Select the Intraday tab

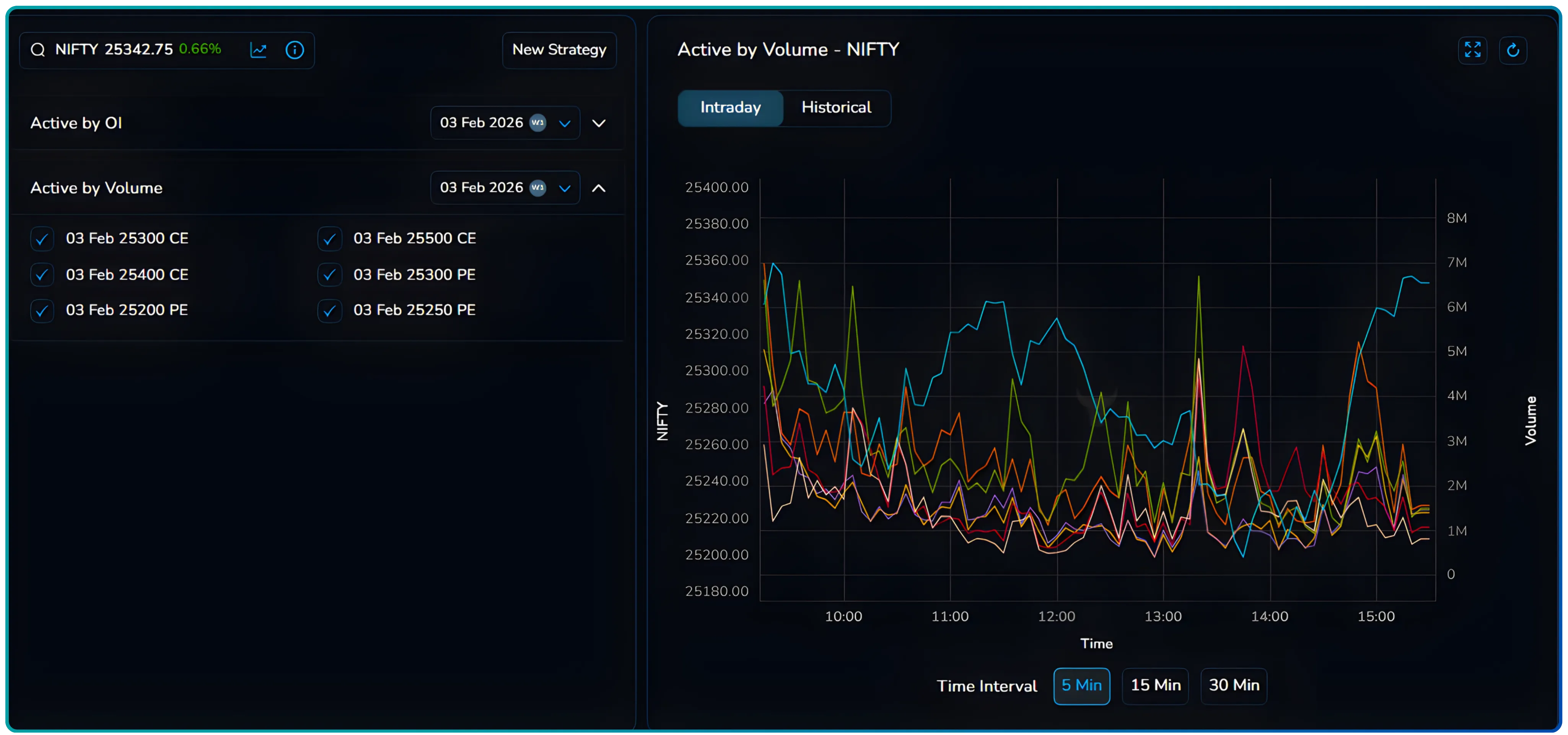730,108
